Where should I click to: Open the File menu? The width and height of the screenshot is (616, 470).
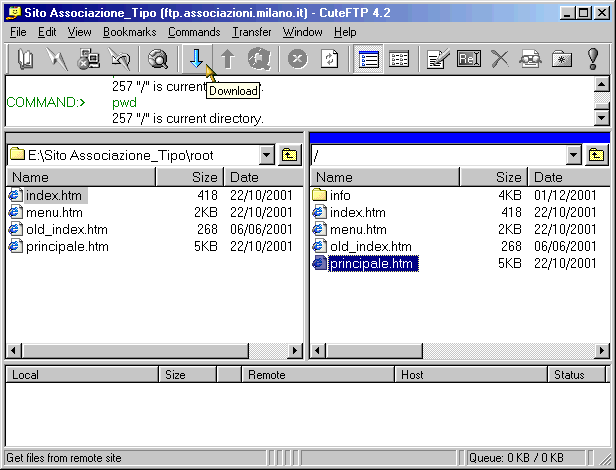[18, 32]
